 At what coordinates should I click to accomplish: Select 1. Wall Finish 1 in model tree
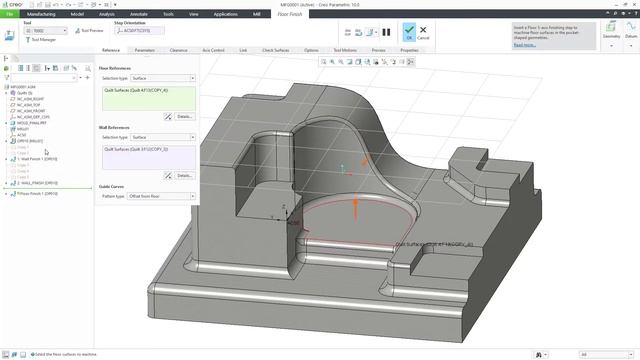click(x=37, y=159)
